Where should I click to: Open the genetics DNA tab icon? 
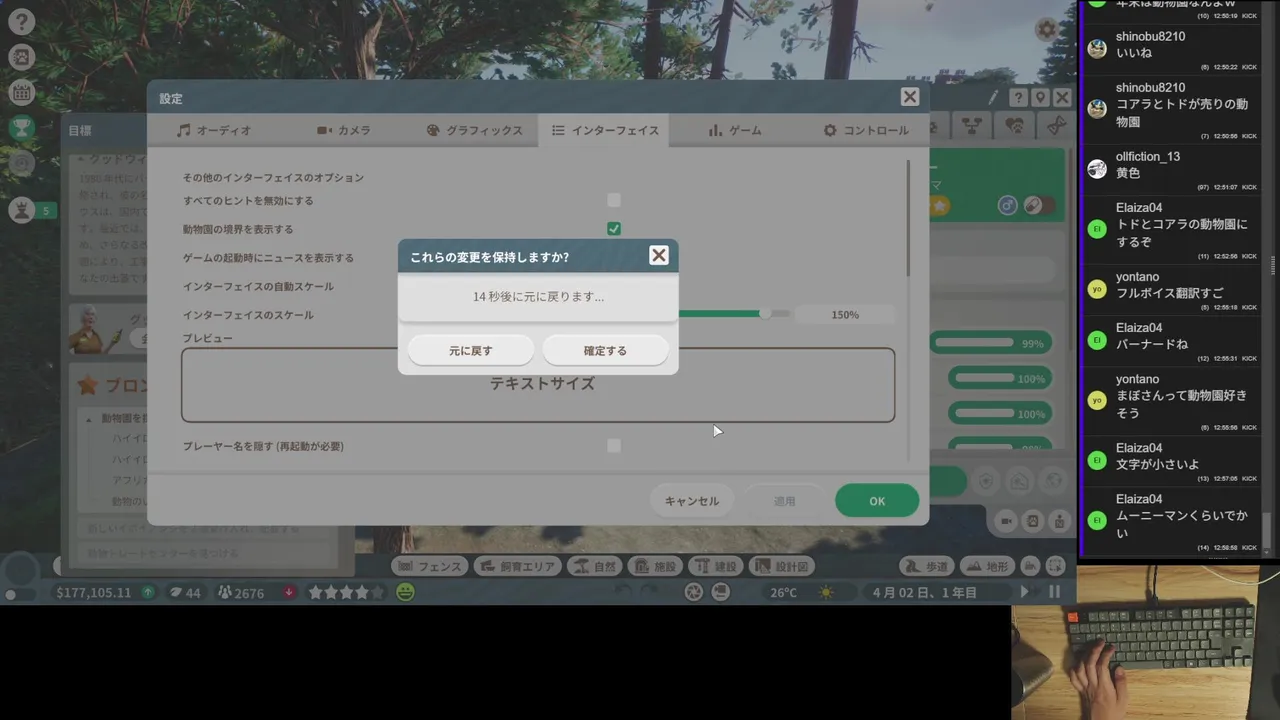pyautogui.click(x=1056, y=126)
